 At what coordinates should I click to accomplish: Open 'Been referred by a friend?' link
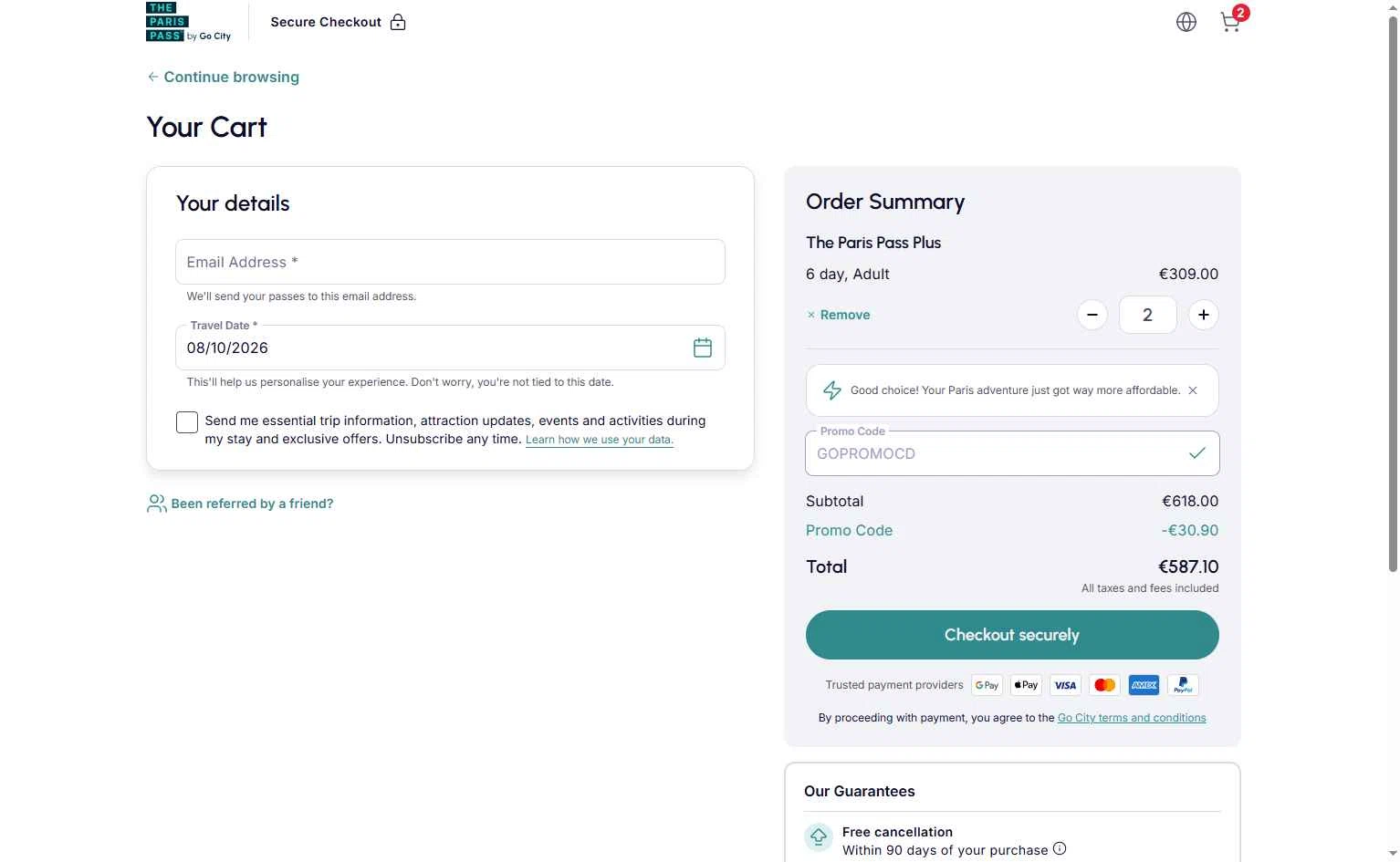(x=240, y=504)
